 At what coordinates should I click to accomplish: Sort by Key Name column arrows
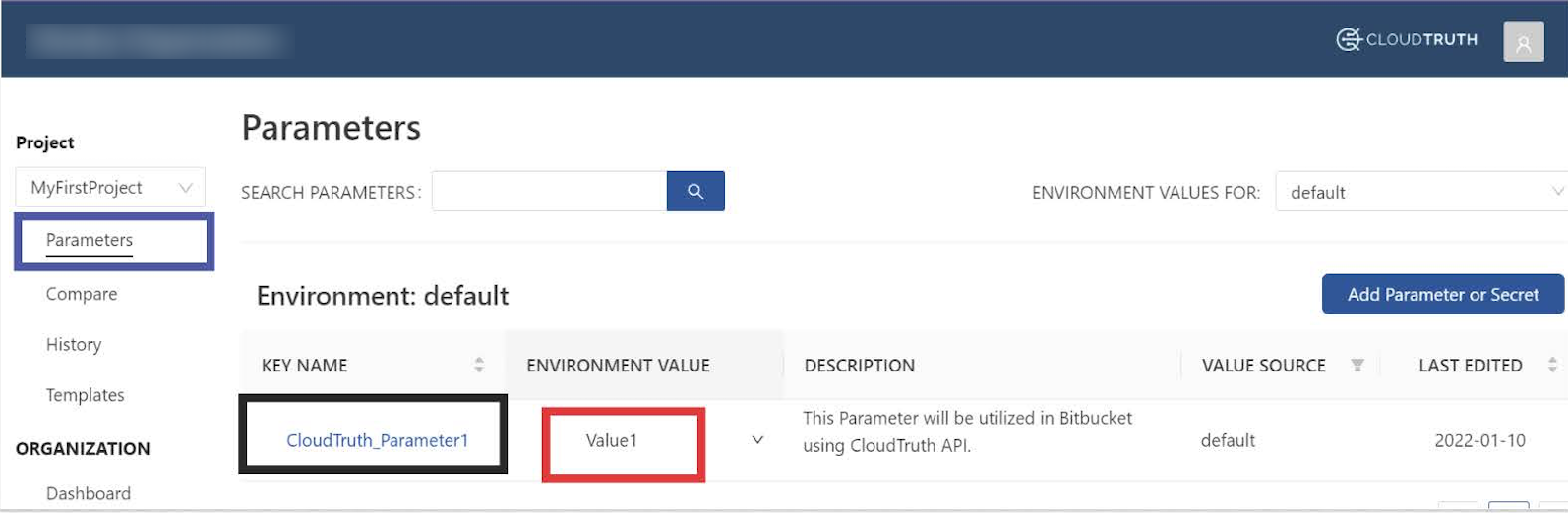coord(479,365)
